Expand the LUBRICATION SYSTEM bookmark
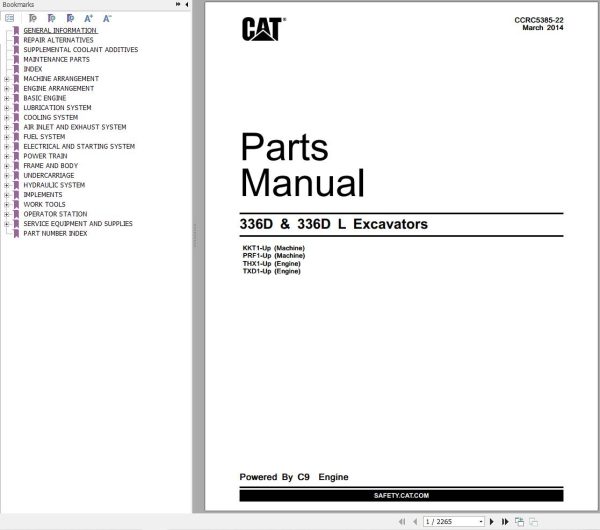The image size is (600, 530). click(7, 108)
